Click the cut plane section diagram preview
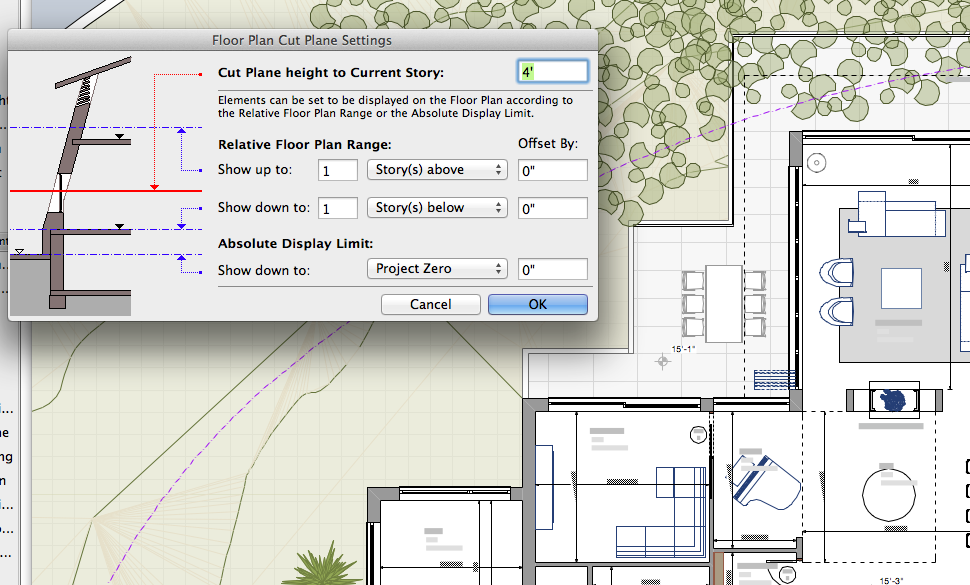This screenshot has width=970, height=585. (106, 186)
